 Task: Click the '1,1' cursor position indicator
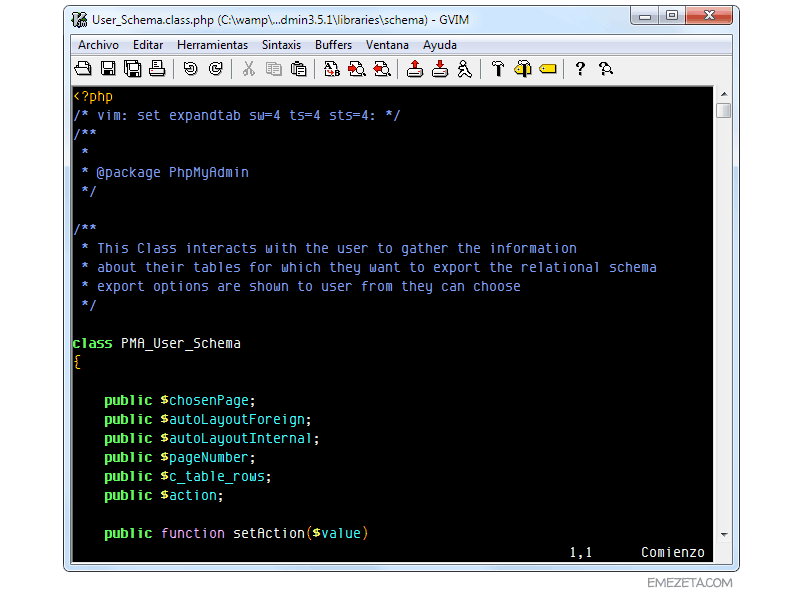(x=581, y=552)
